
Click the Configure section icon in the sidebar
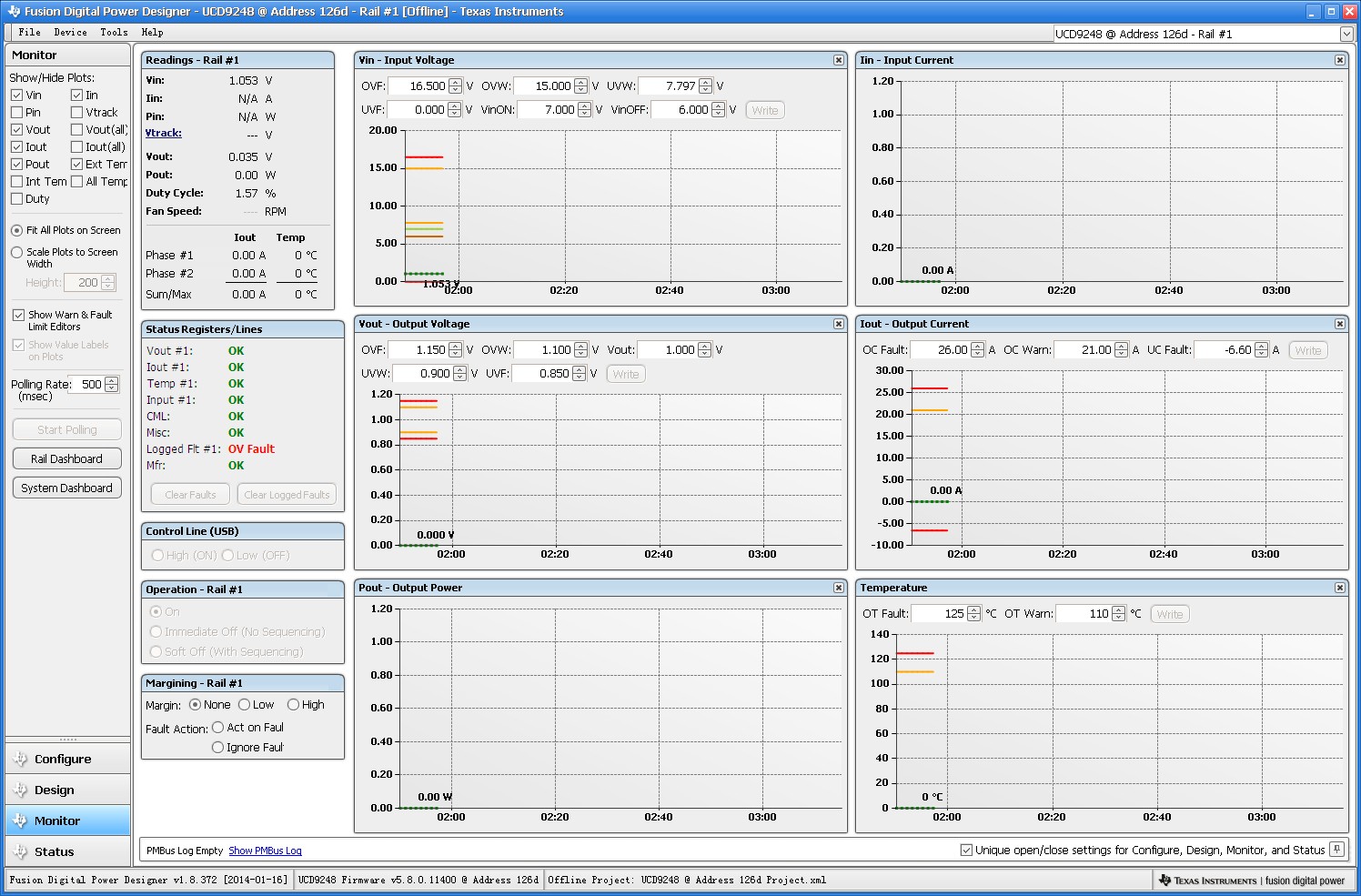(x=20, y=759)
